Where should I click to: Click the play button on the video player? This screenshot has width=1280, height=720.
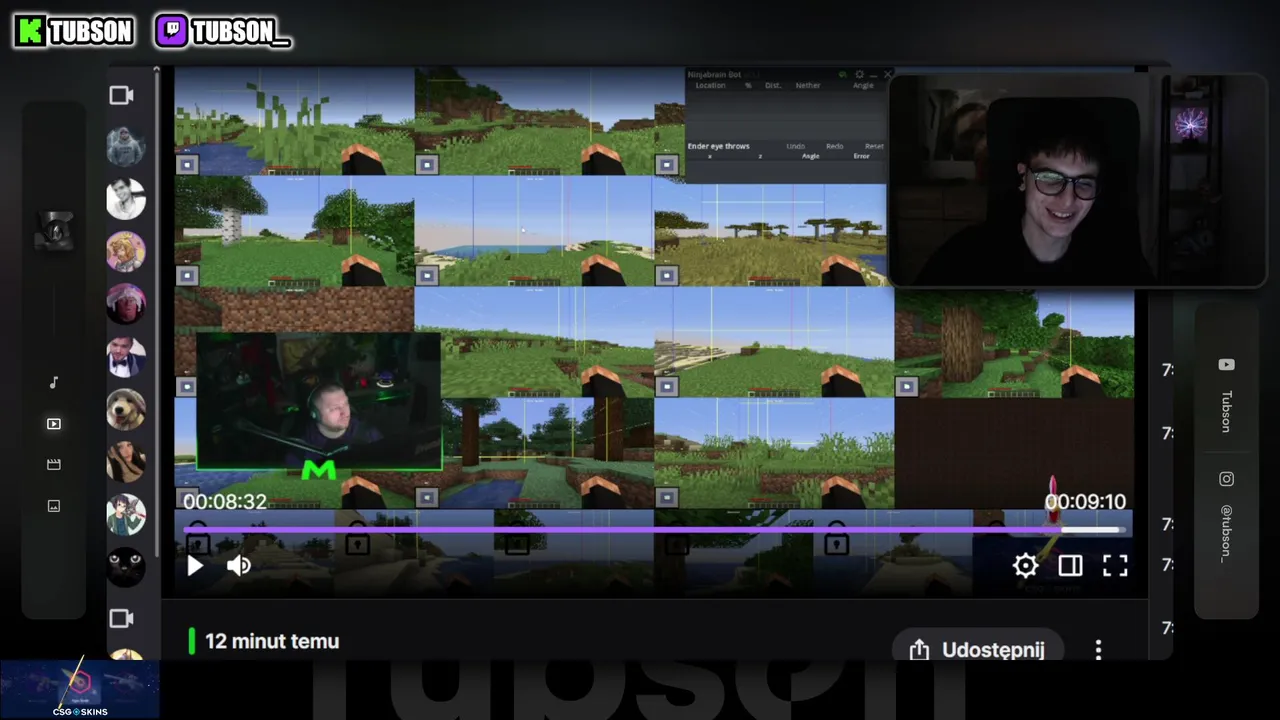[x=195, y=566]
